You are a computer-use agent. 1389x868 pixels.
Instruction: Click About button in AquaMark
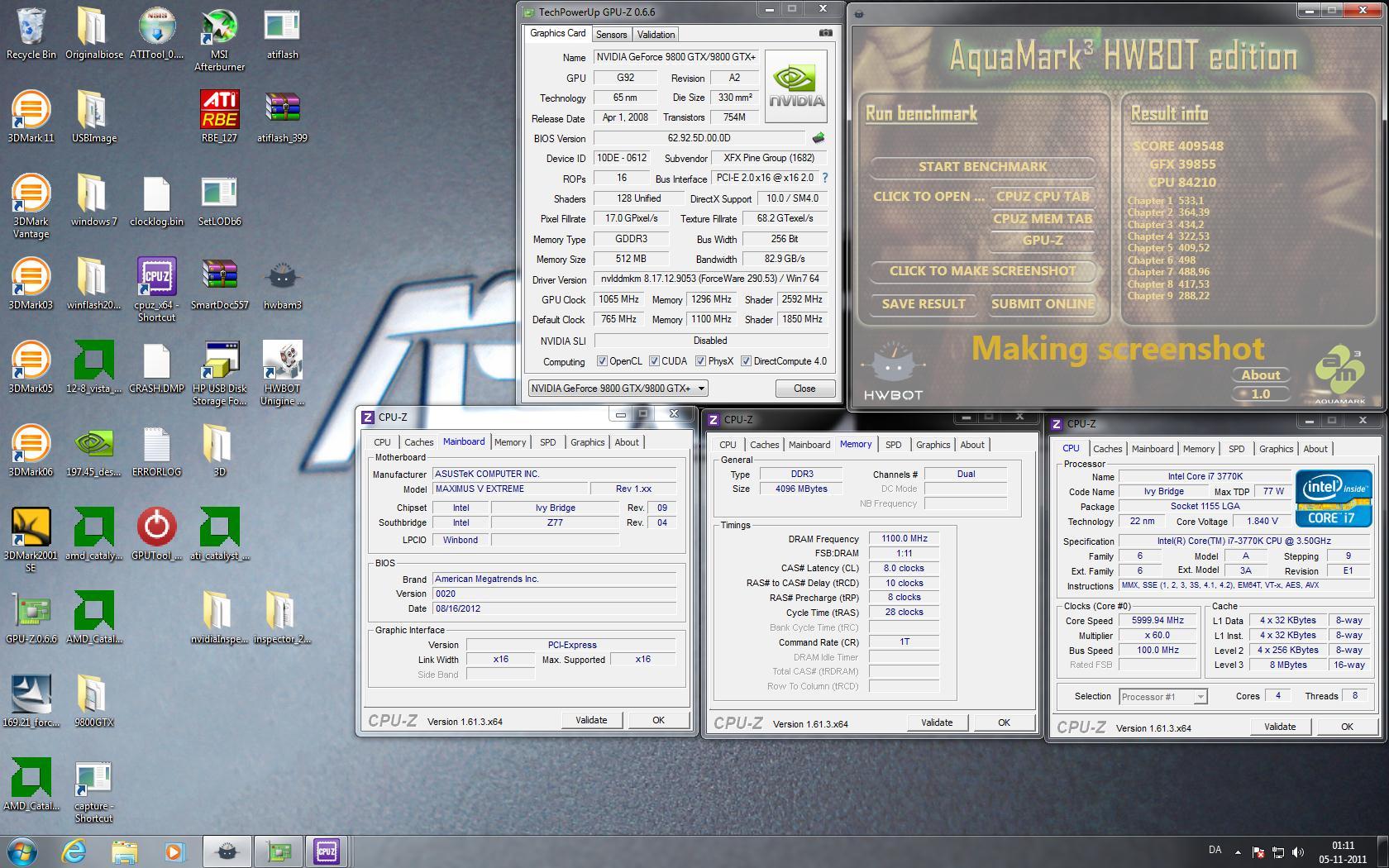click(1260, 375)
